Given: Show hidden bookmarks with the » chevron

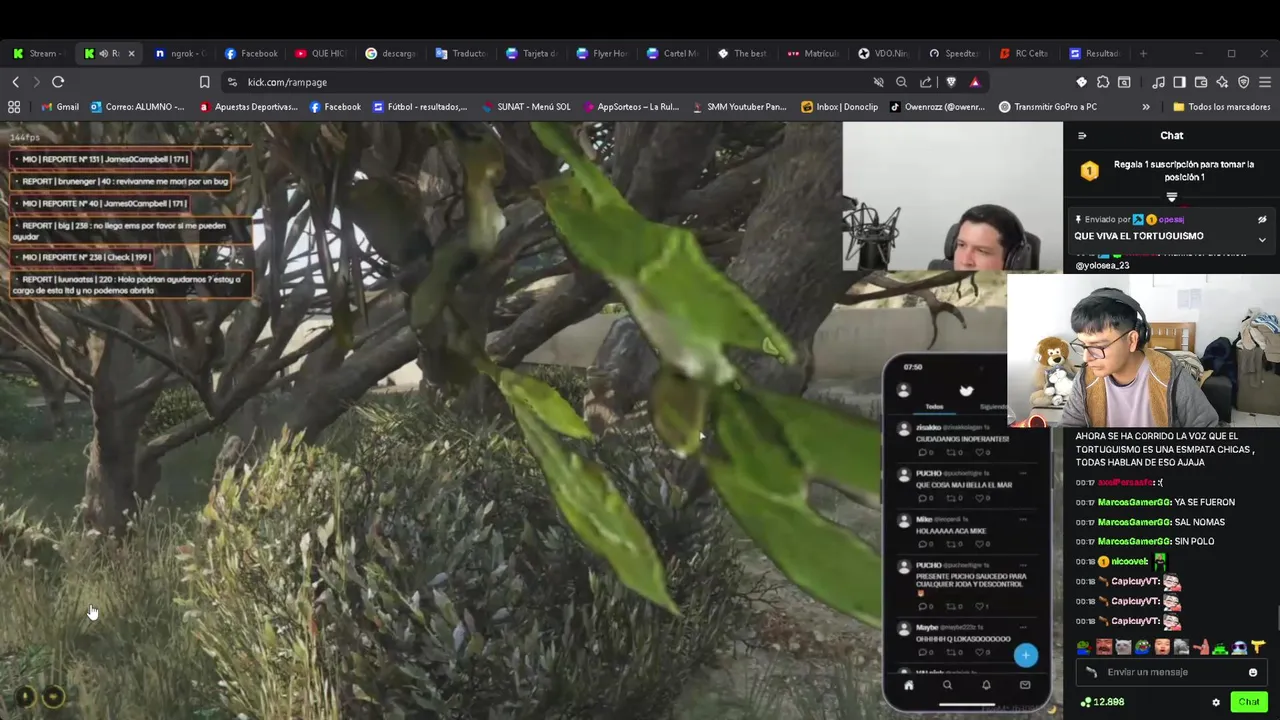Looking at the screenshot, I should click(x=1146, y=107).
